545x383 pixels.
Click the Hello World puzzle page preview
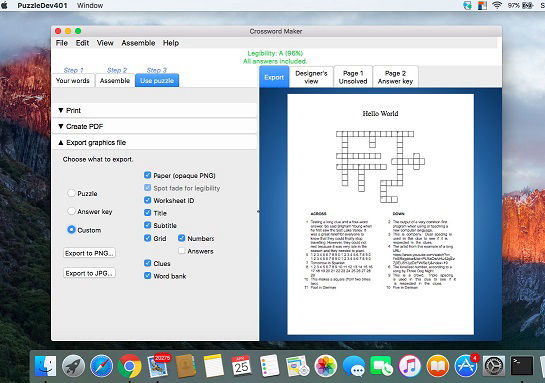380,214
